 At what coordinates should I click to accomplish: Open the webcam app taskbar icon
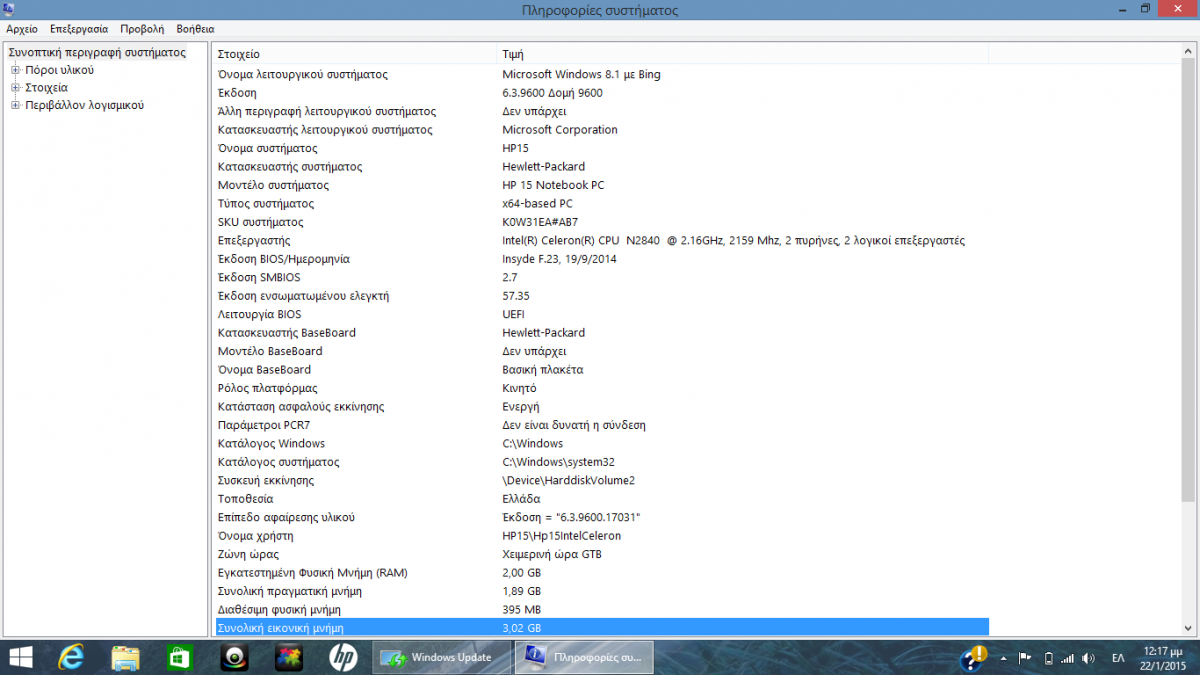pyautogui.click(x=234, y=657)
